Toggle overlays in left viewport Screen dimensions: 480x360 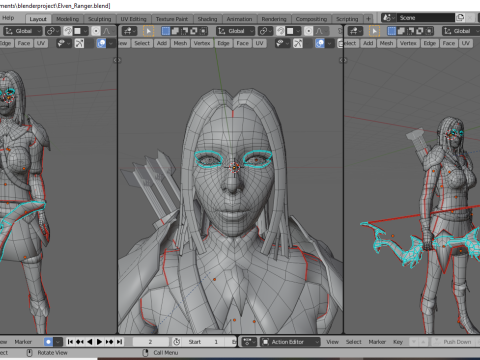[x=101, y=43]
